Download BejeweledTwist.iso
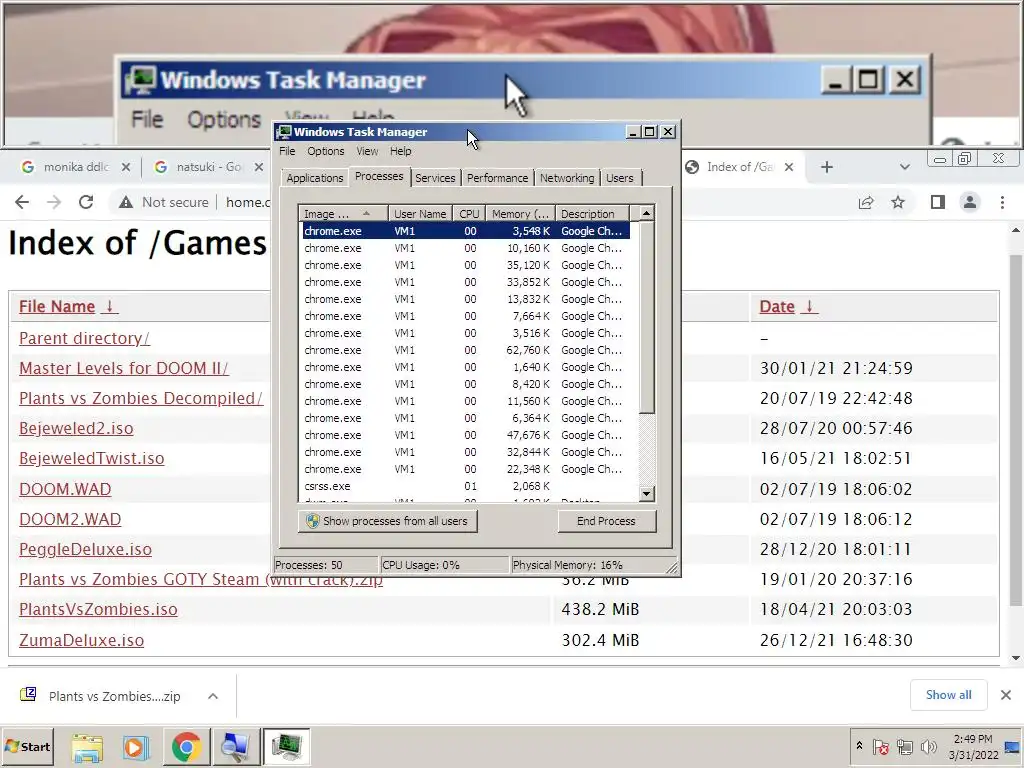Viewport: 1024px width, 768px height. [x=91, y=458]
